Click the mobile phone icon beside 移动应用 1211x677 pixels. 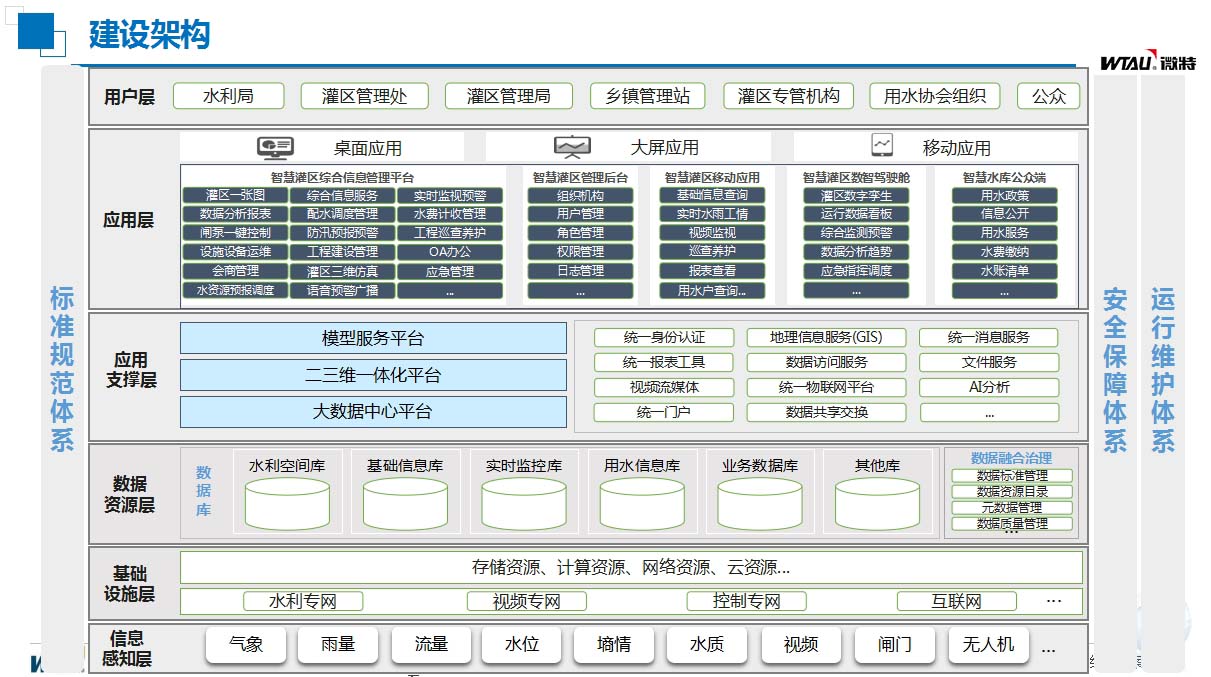(882, 144)
